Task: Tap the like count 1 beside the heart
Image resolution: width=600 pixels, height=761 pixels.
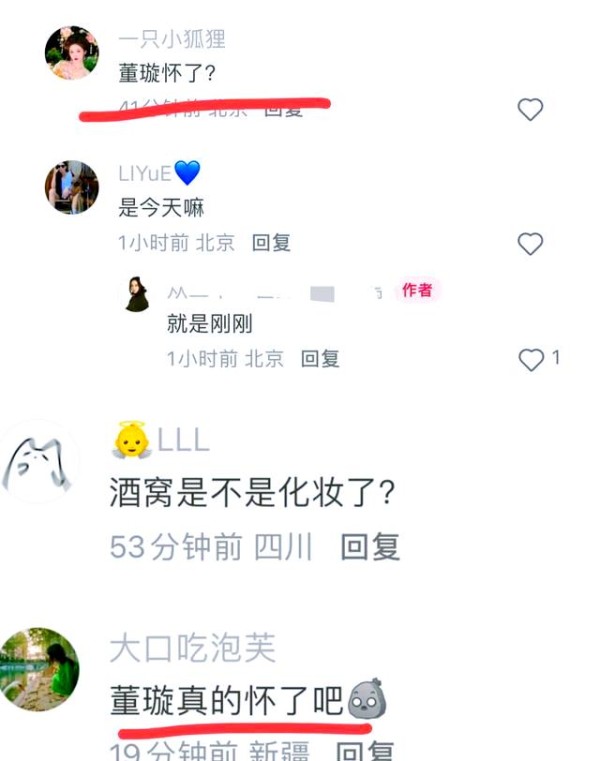Action: click(x=556, y=358)
